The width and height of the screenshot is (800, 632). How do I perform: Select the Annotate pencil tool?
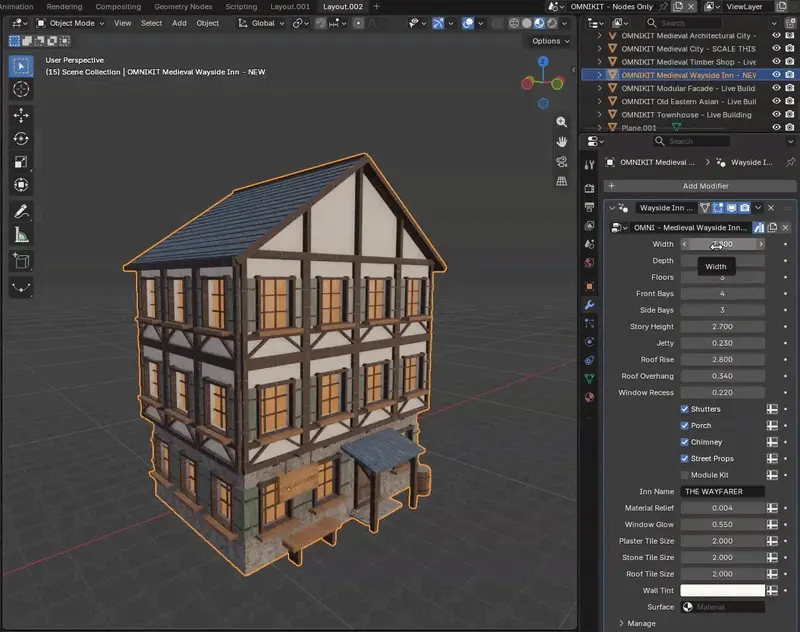pos(21,211)
